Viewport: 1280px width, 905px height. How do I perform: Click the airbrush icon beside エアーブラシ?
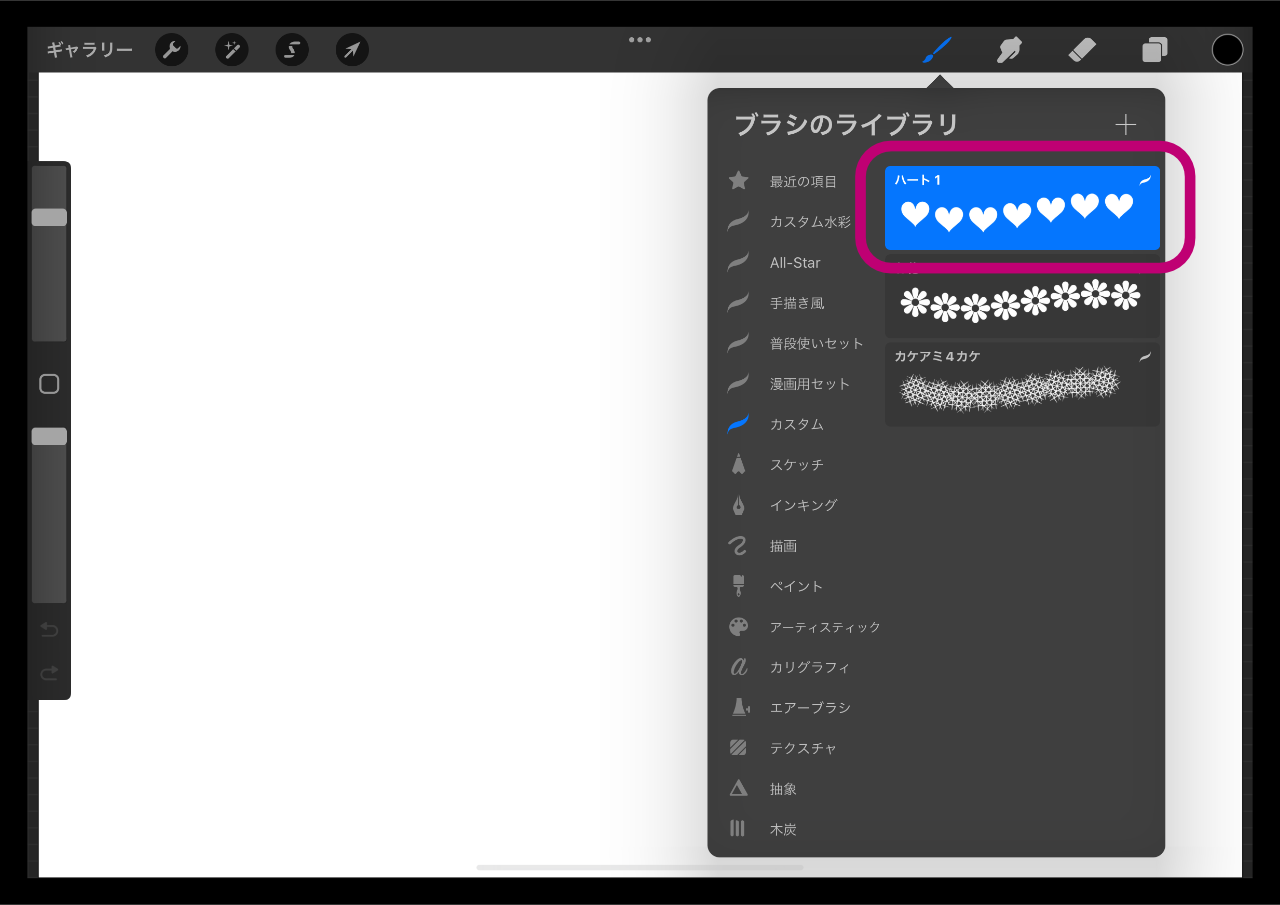tap(739, 708)
